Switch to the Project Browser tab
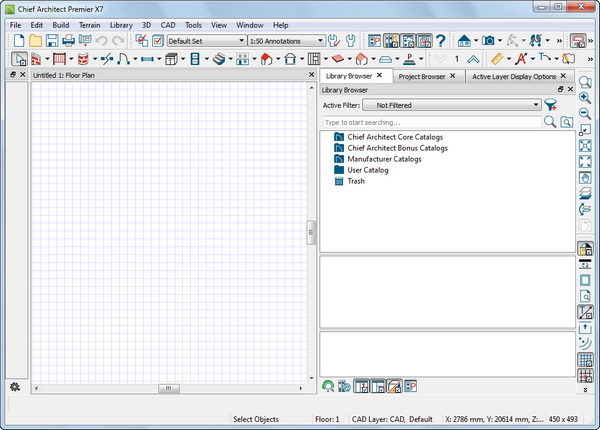This screenshot has height=430, width=600. 421,76
